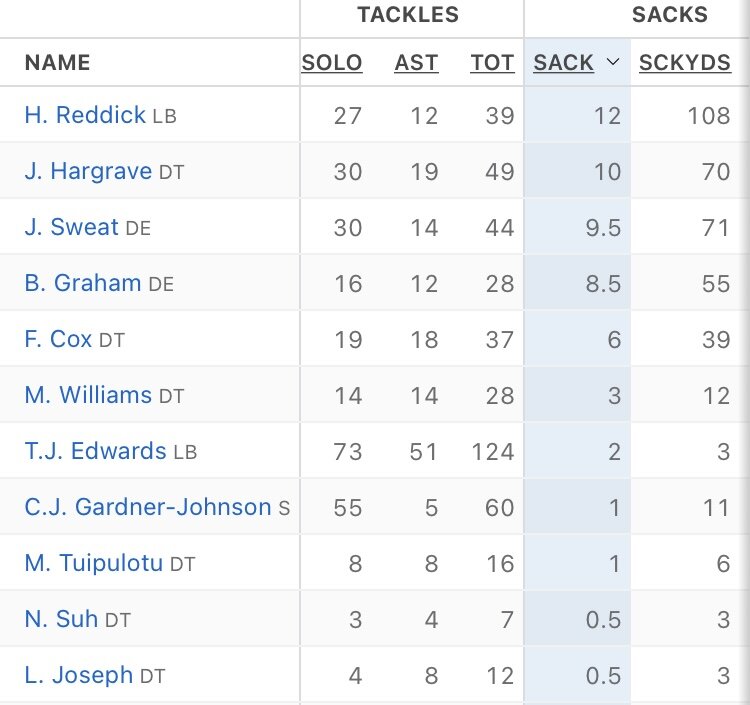Click the NAME column header
The image size is (750, 705).
click(x=57, y=63)
